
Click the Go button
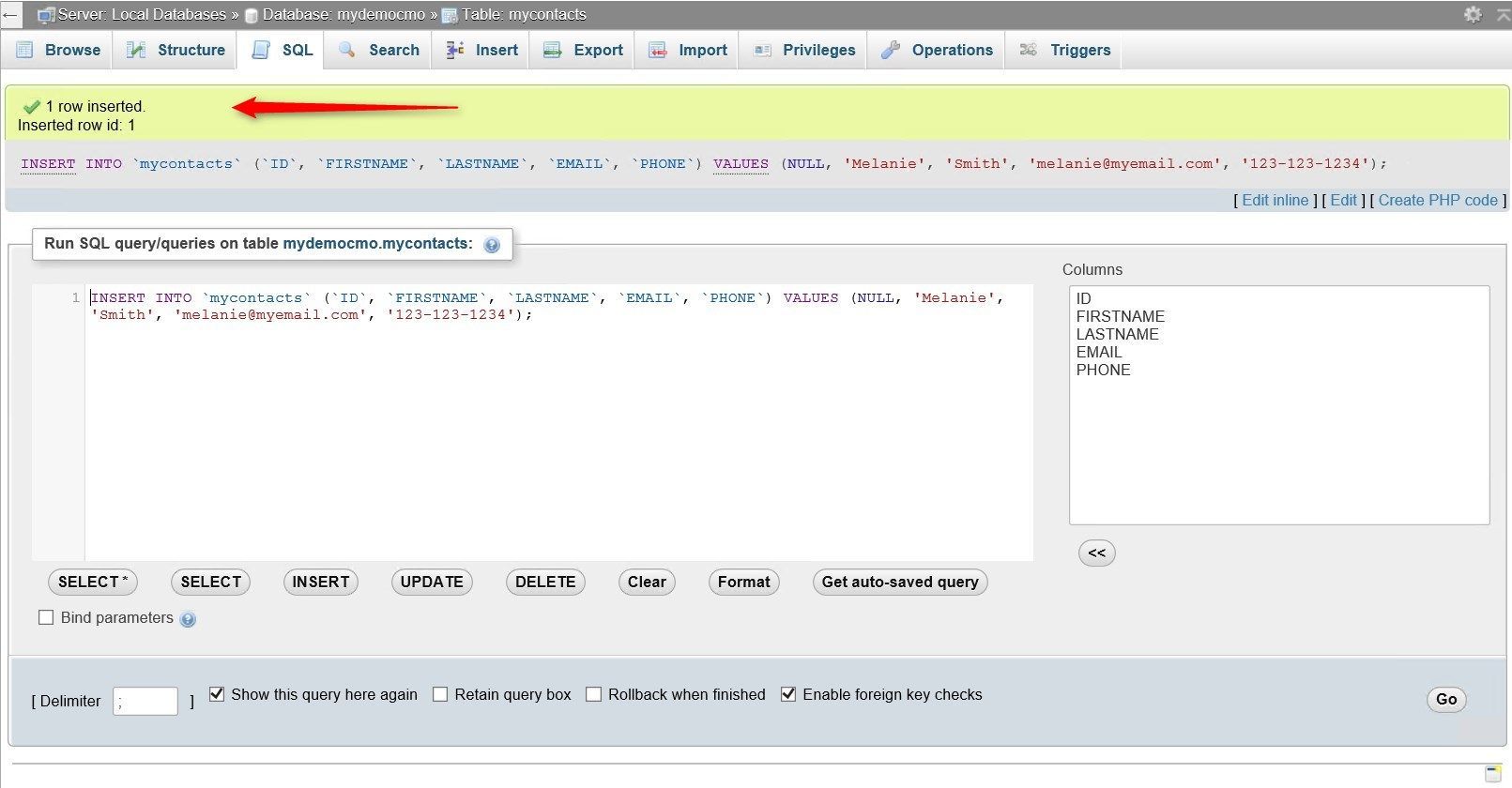click(1446, 699)
